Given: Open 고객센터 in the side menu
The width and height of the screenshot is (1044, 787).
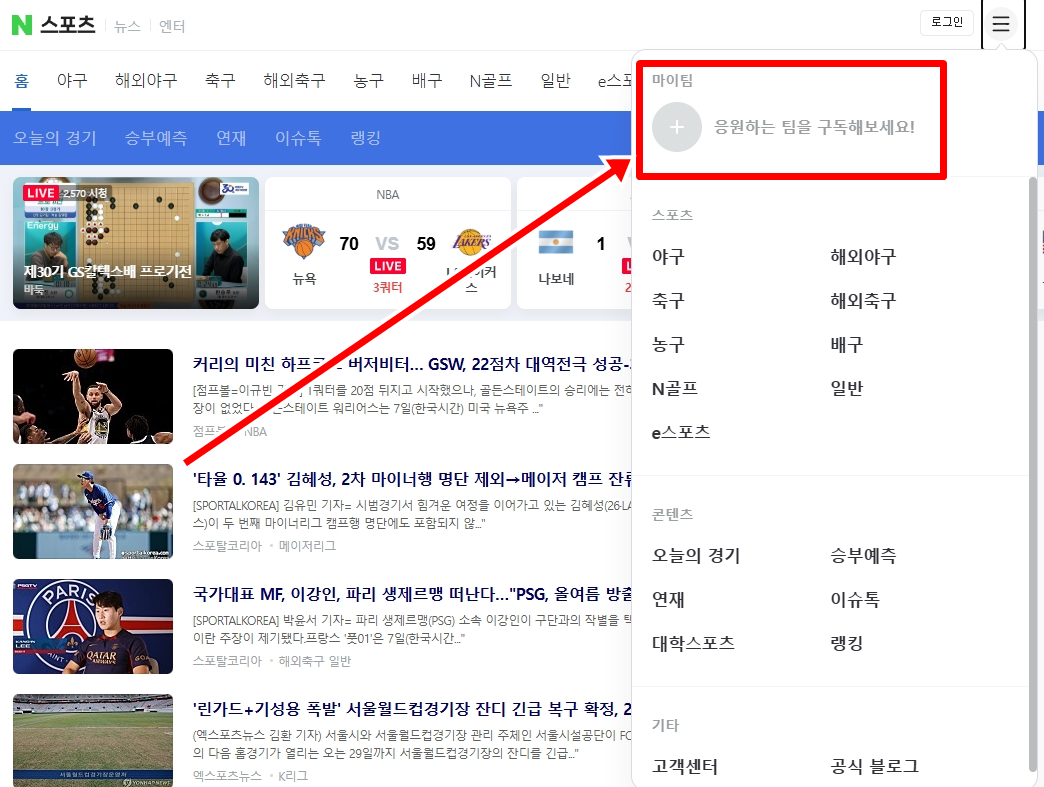Looking at the screenshot, I should pos(684,767).
